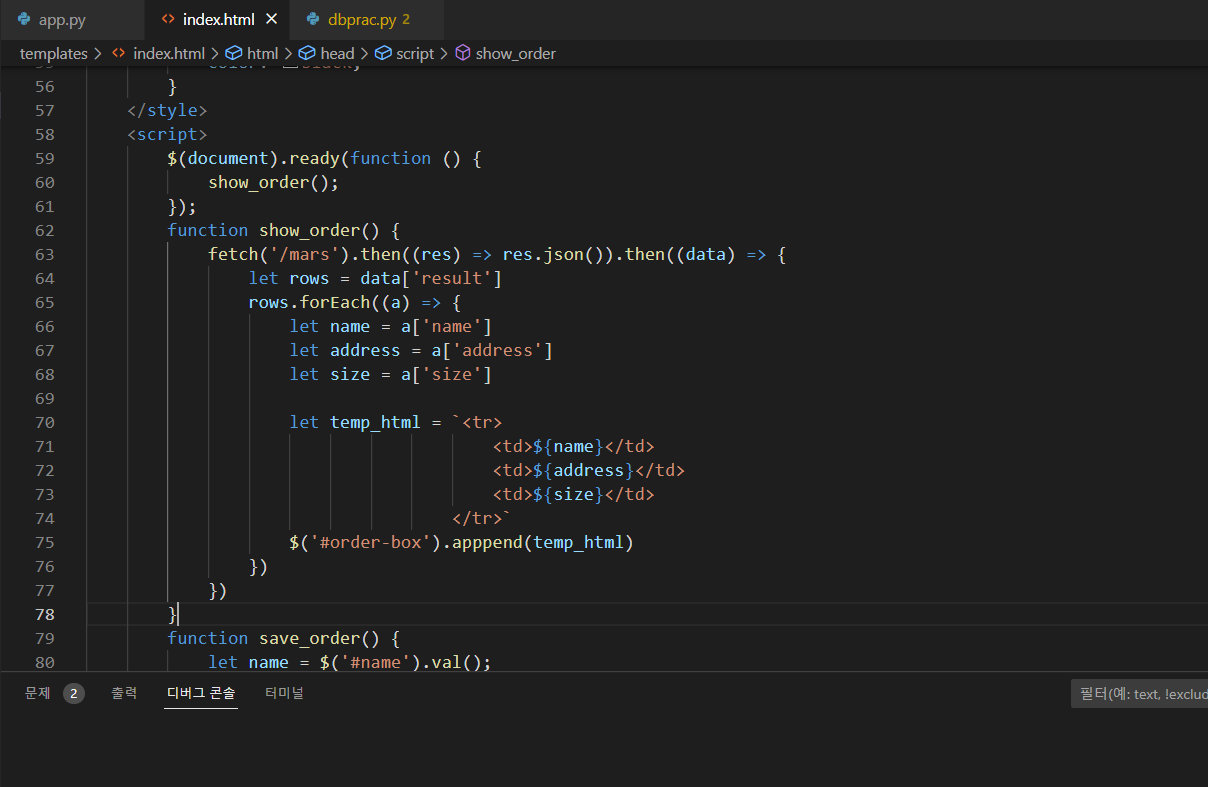The width and height of the screenshot is (1208, 787).
Task: Click the Python icon on app.py tab
Action: coord(24,19)
